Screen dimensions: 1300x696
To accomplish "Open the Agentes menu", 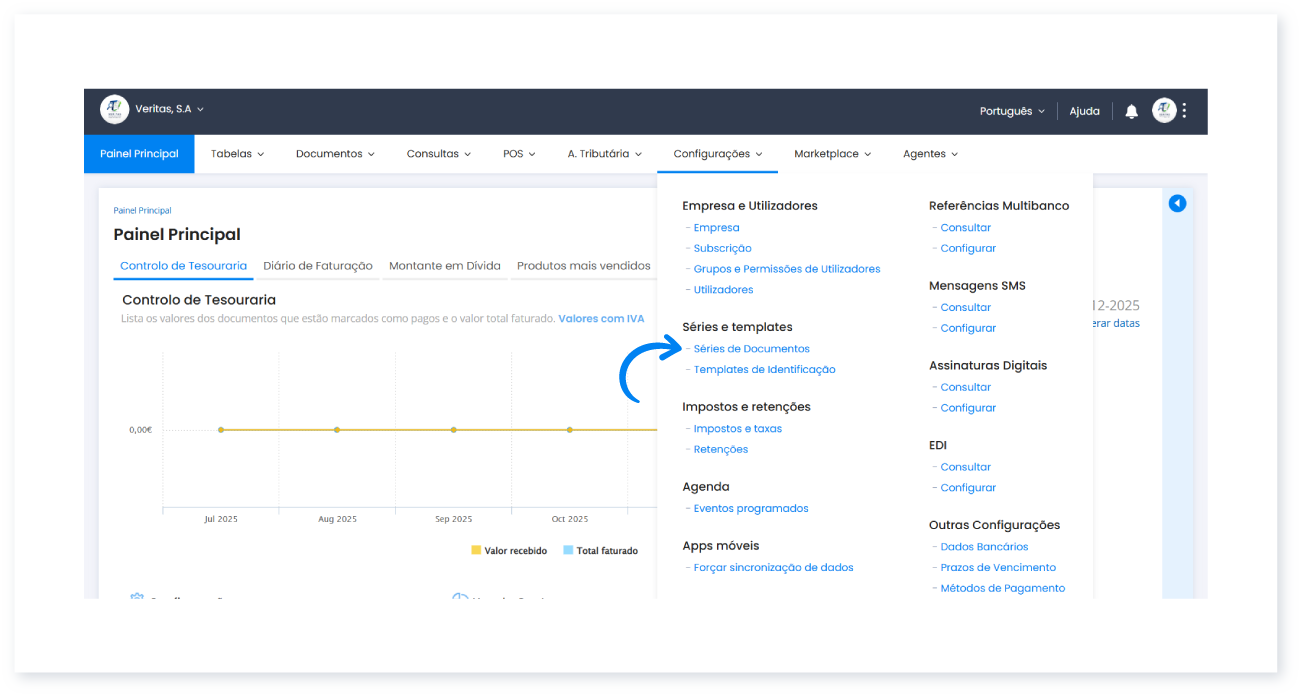I will (930, 154).
